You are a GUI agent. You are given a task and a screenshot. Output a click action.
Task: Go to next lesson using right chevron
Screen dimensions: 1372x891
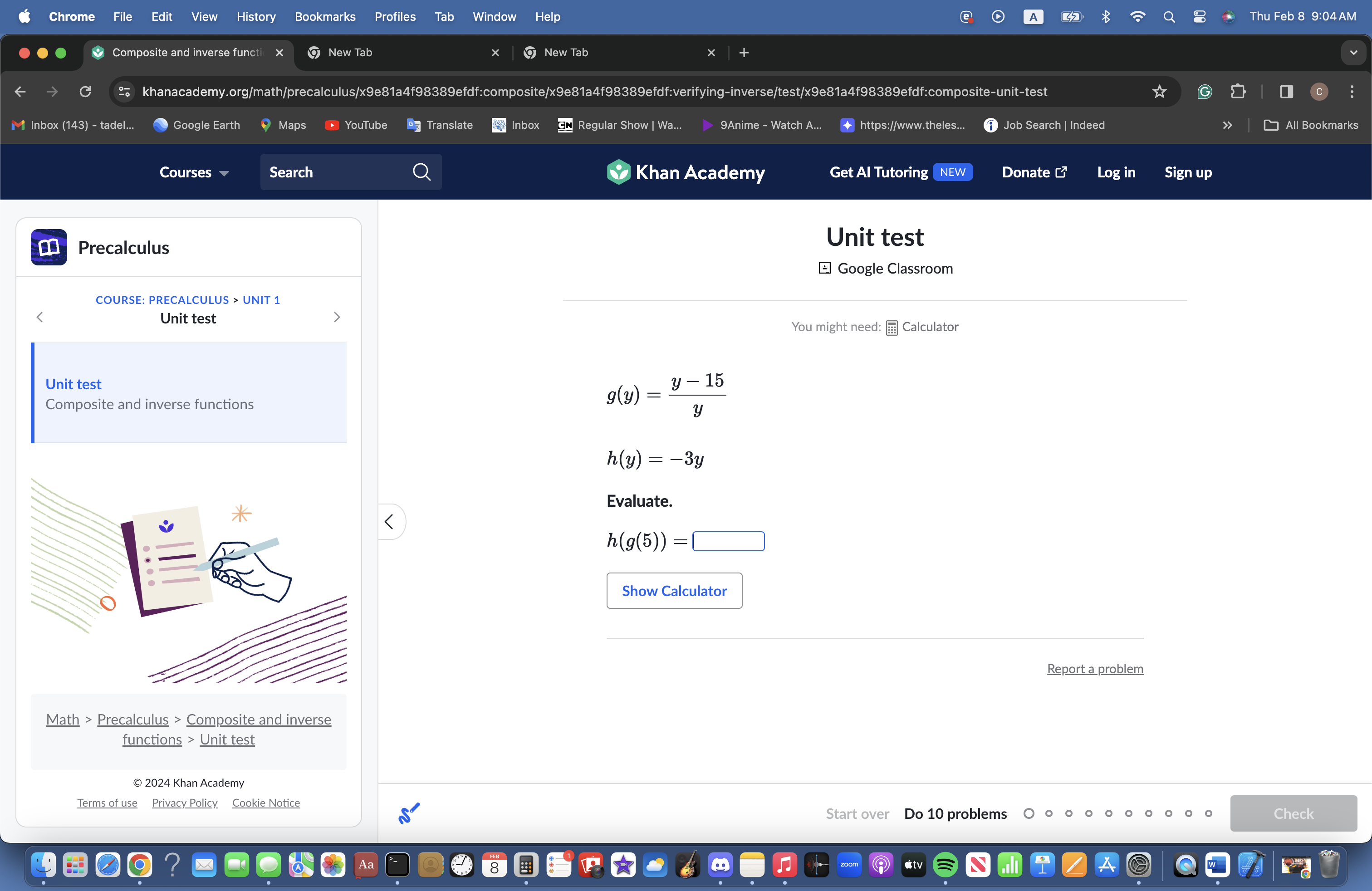337,317
